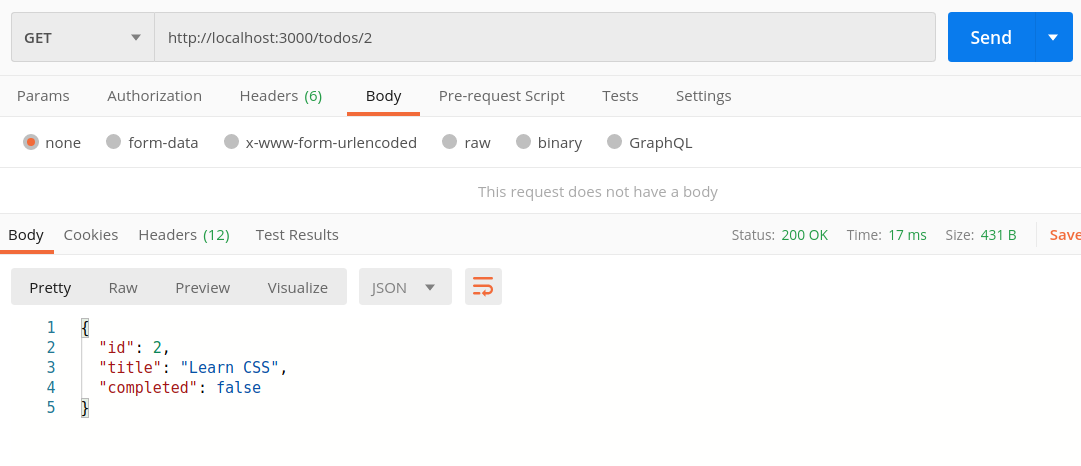Select the form-data radio button
This screenshot has height=466, width=1081.
click(x=114, y=142)
